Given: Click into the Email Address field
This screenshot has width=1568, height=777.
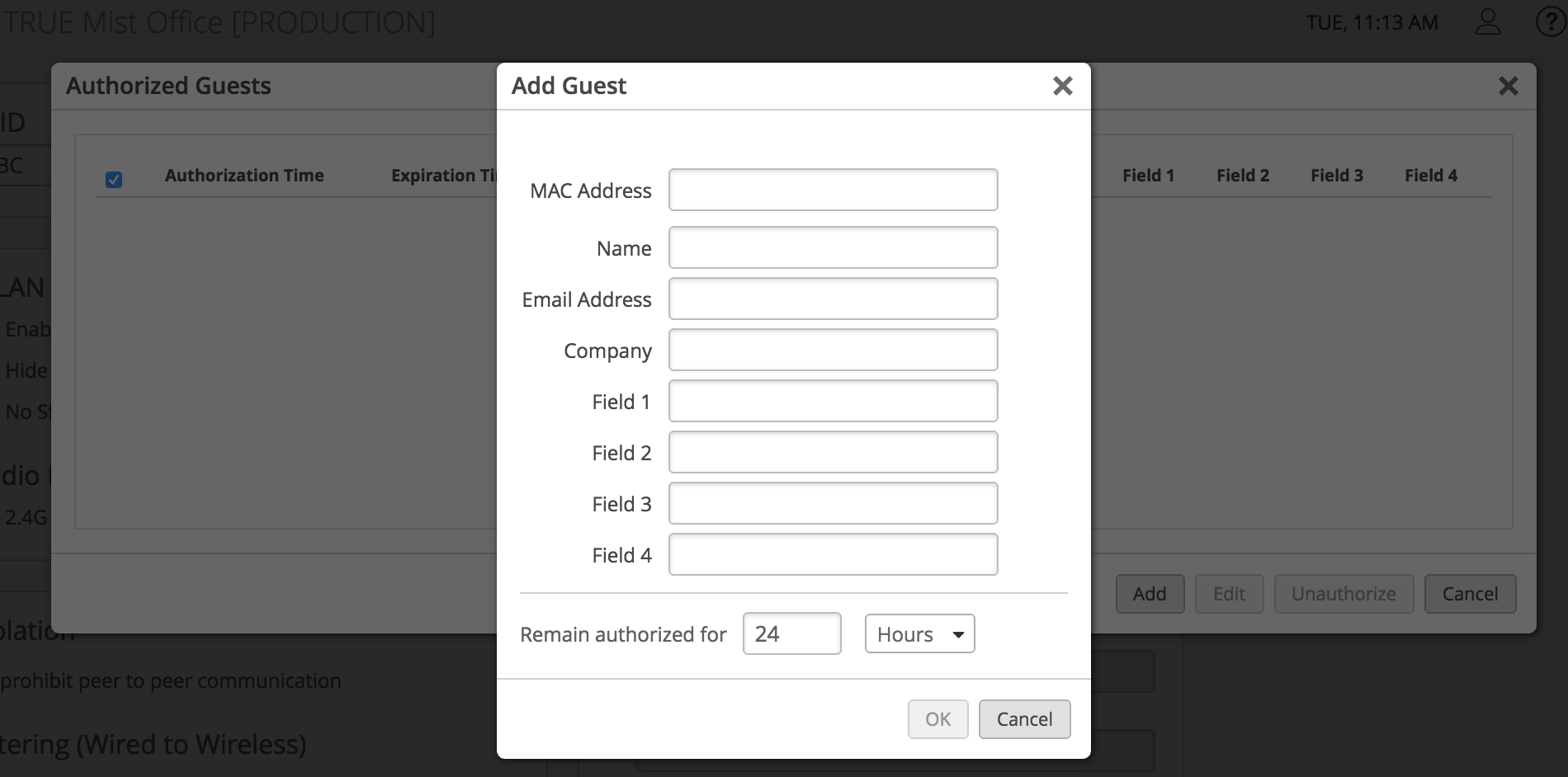Looking at the screenshot, I should 833,299.
